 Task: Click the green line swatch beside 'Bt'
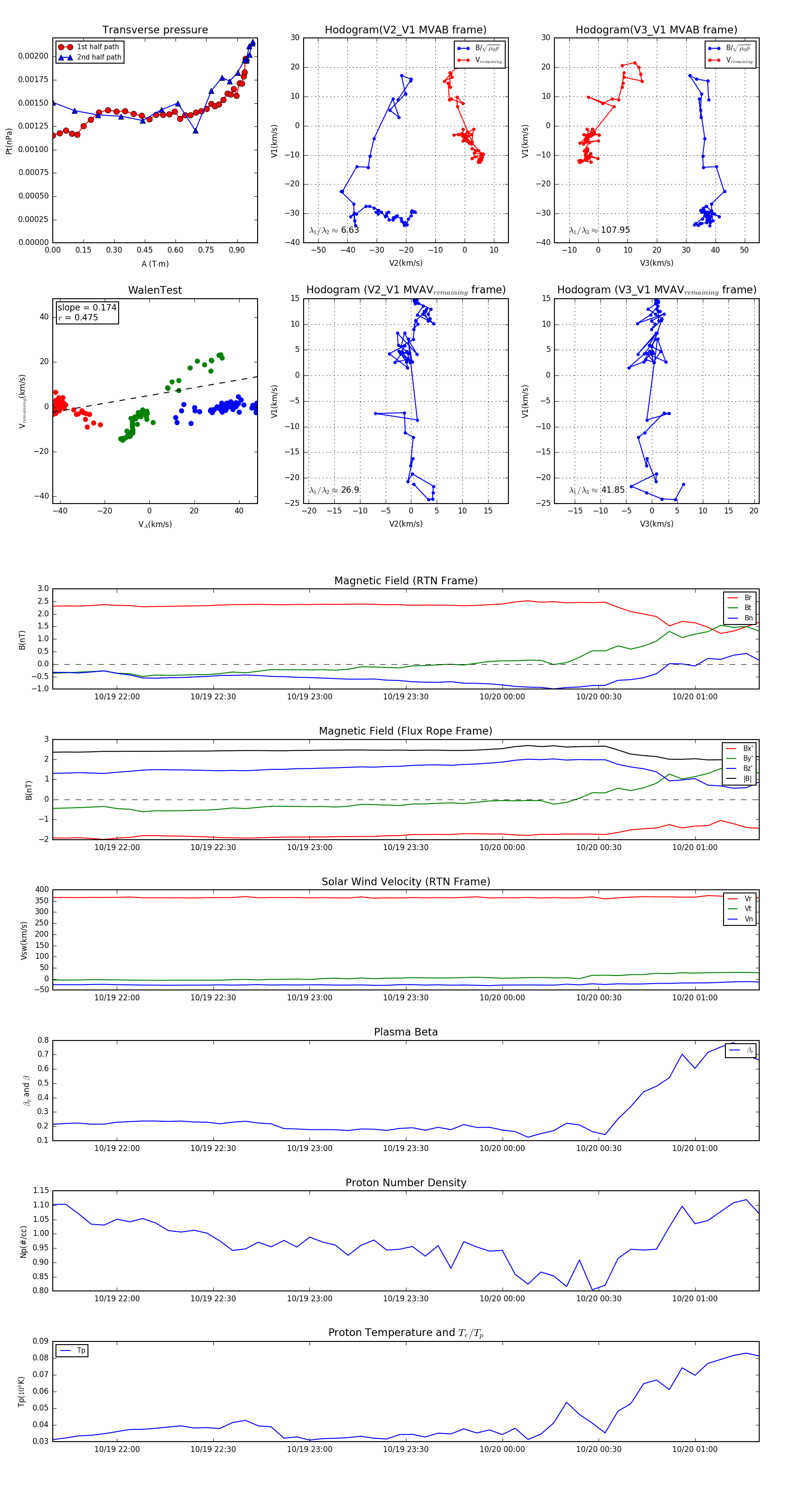click(x=733, y=607)
